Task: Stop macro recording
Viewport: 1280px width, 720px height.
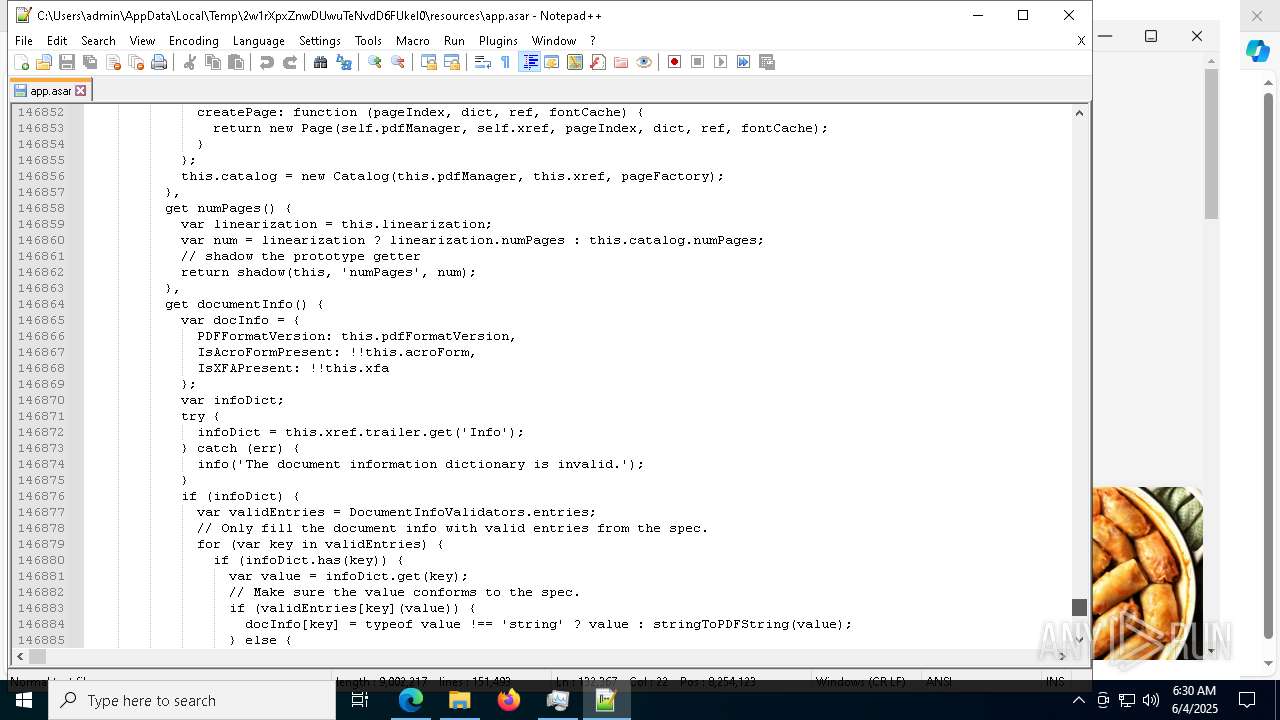Action: click(698, 62)
